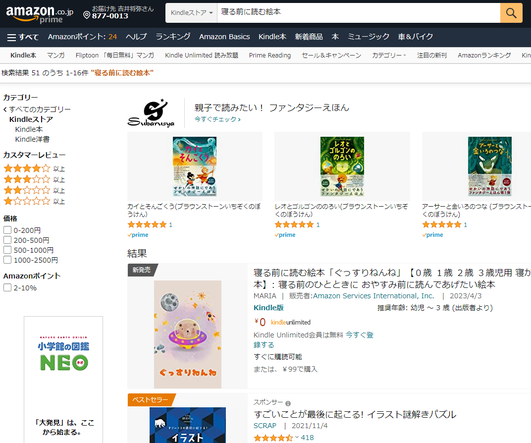Click the search input field
The image size is (531, 443).
coord(359,13)
